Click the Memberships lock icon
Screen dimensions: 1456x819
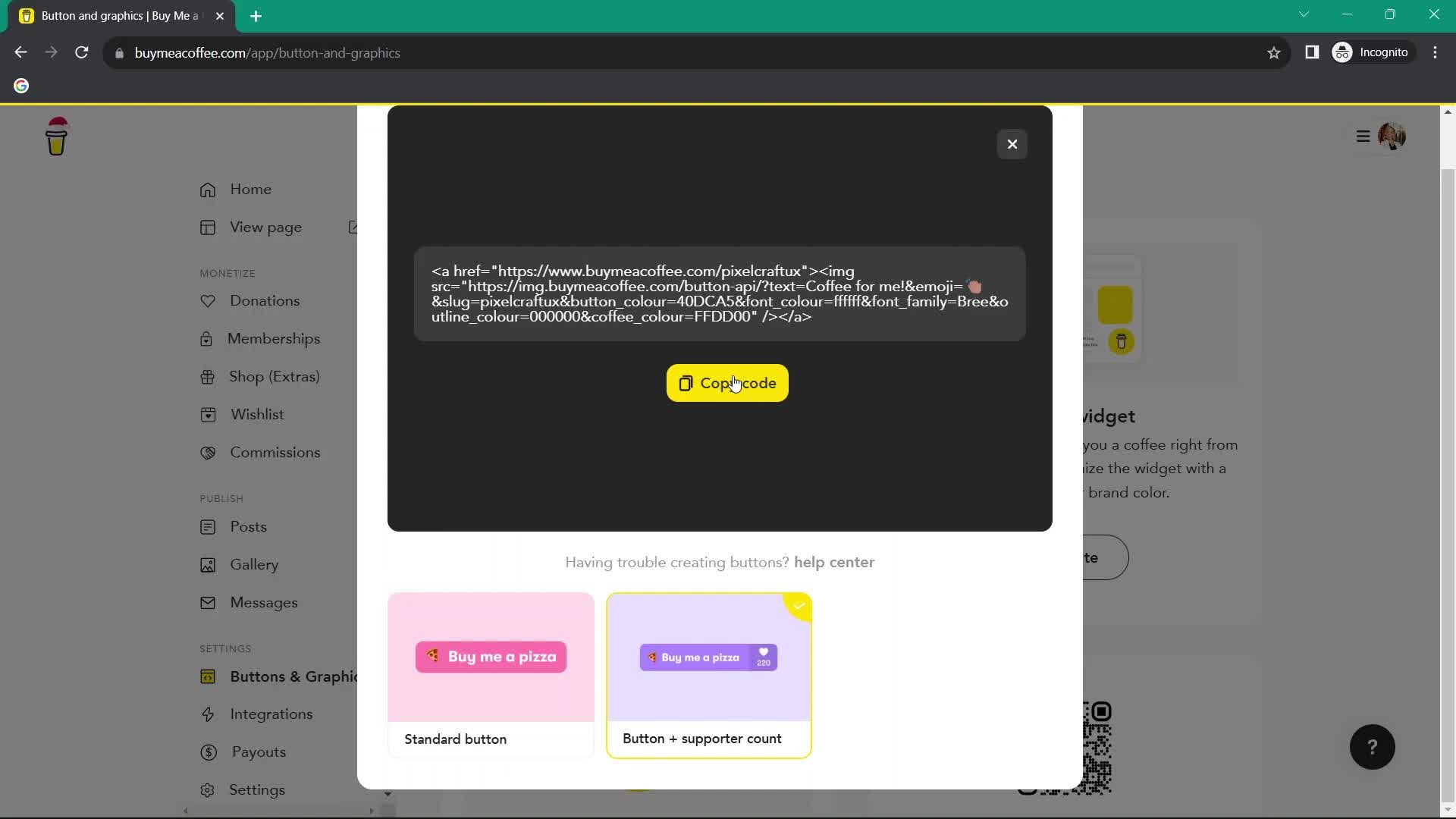pyautogui.click(x=206, y=339)
